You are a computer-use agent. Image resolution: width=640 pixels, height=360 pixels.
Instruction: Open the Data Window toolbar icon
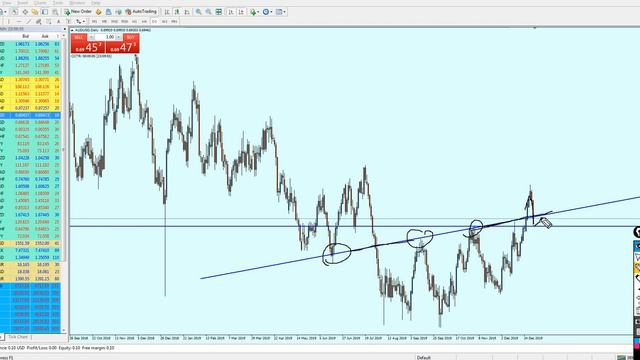25,12
